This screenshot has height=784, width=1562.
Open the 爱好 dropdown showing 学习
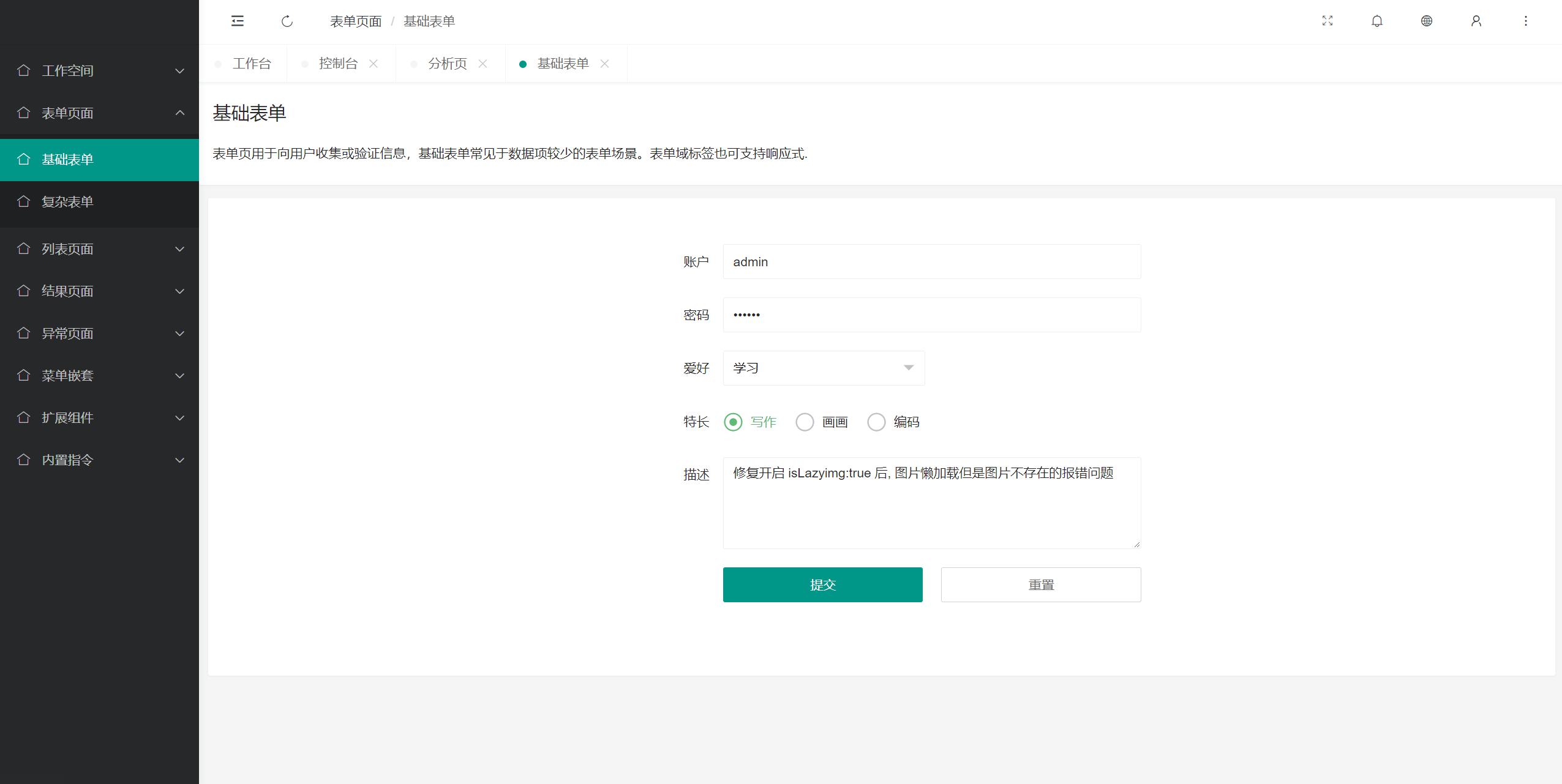[824, 368]
